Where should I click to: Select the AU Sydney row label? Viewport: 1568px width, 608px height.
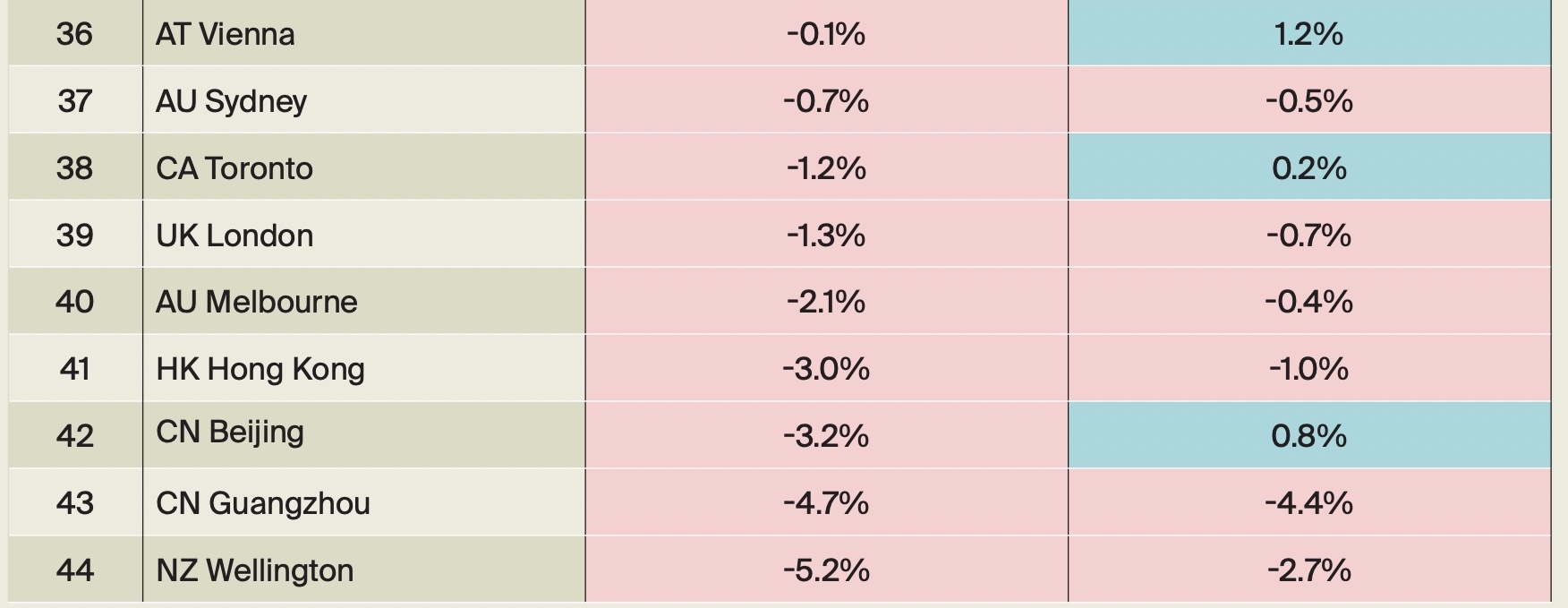pyautogui.click(x=232, y=101)
